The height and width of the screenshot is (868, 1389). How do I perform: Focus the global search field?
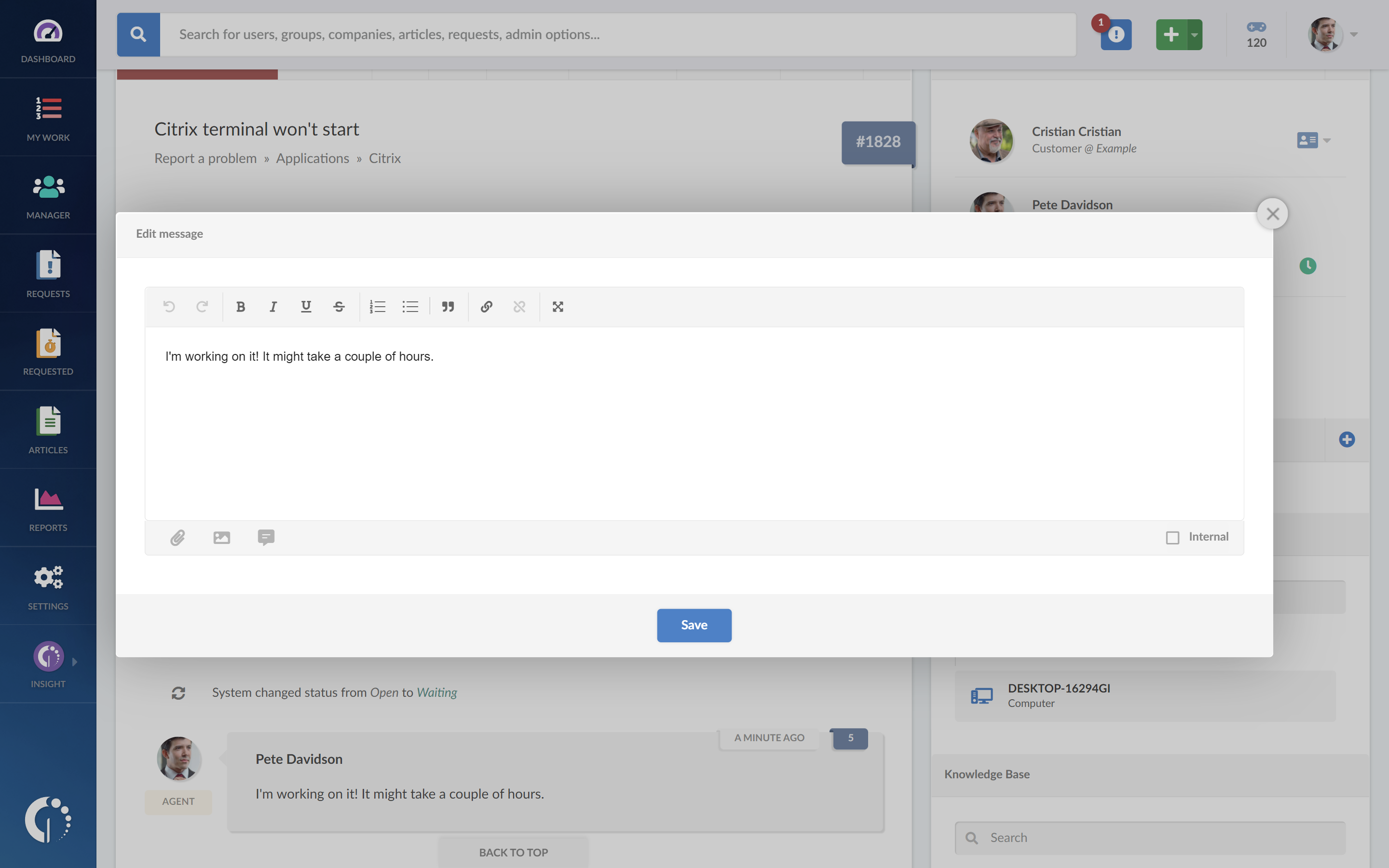pos(618,34)
